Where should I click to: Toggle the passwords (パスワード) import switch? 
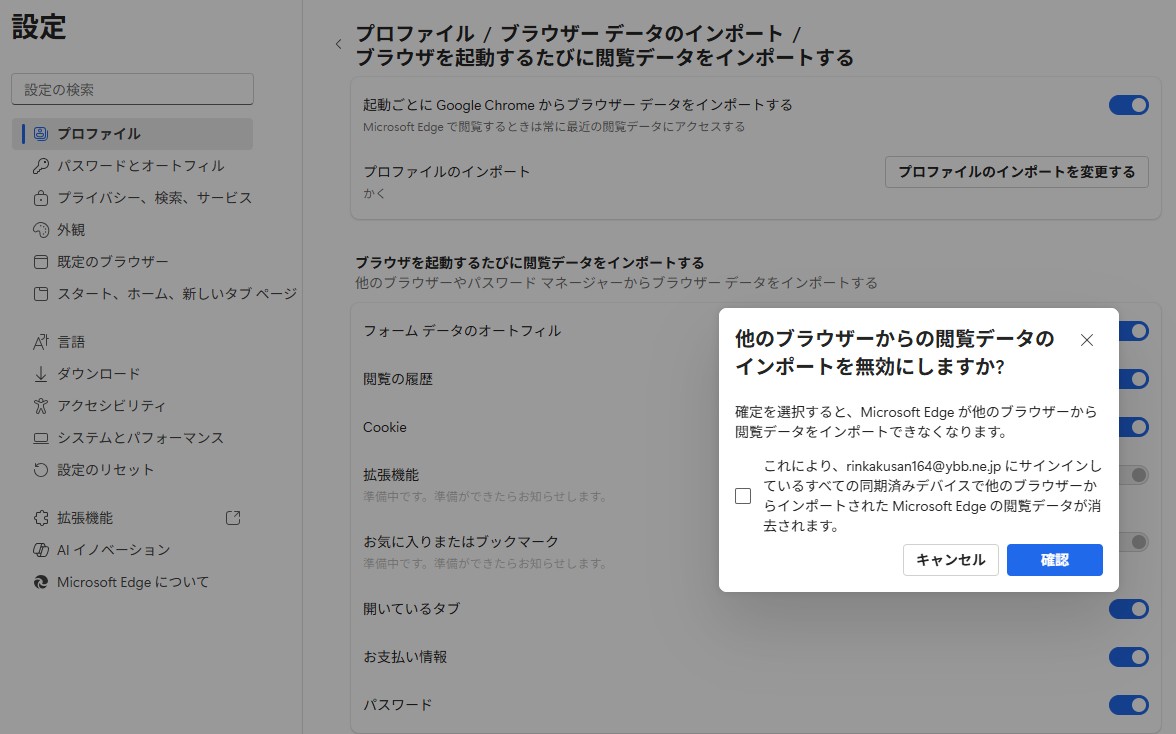(1128, 705)
